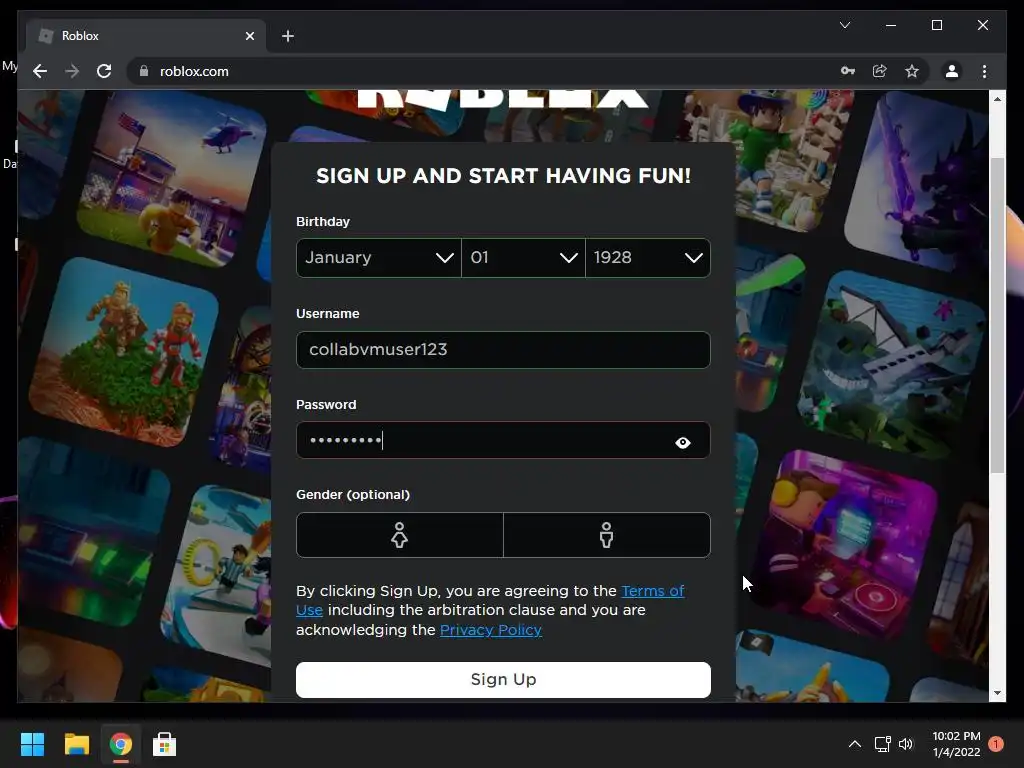The height and width of the screenshot is (768, 1024).
Task: View site info via the lock icon
Action: pos(144,71)
